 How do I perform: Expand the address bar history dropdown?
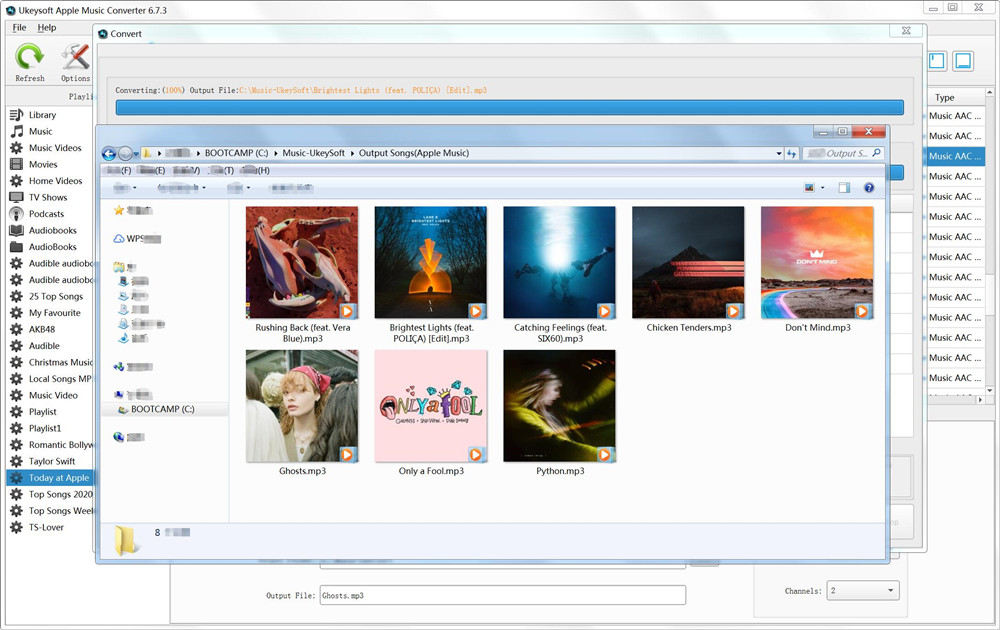pos(779,154)
